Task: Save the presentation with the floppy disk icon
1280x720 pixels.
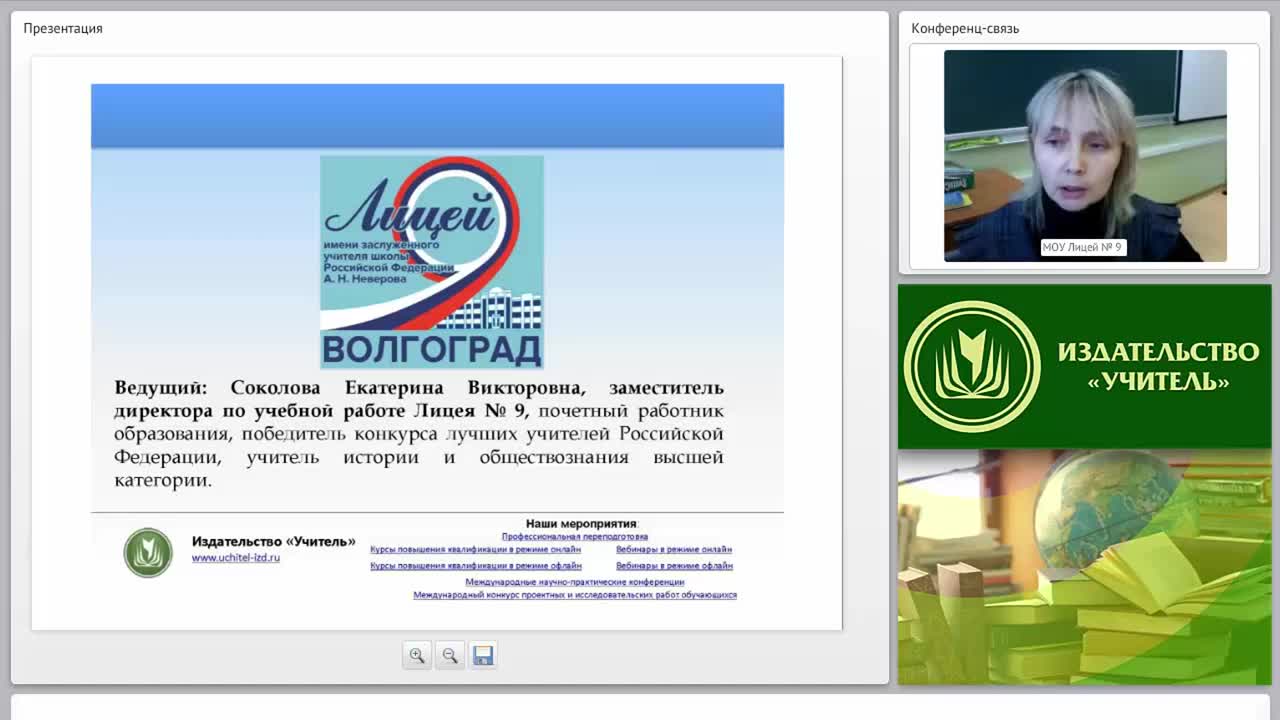Action: [x=483, y=655]
